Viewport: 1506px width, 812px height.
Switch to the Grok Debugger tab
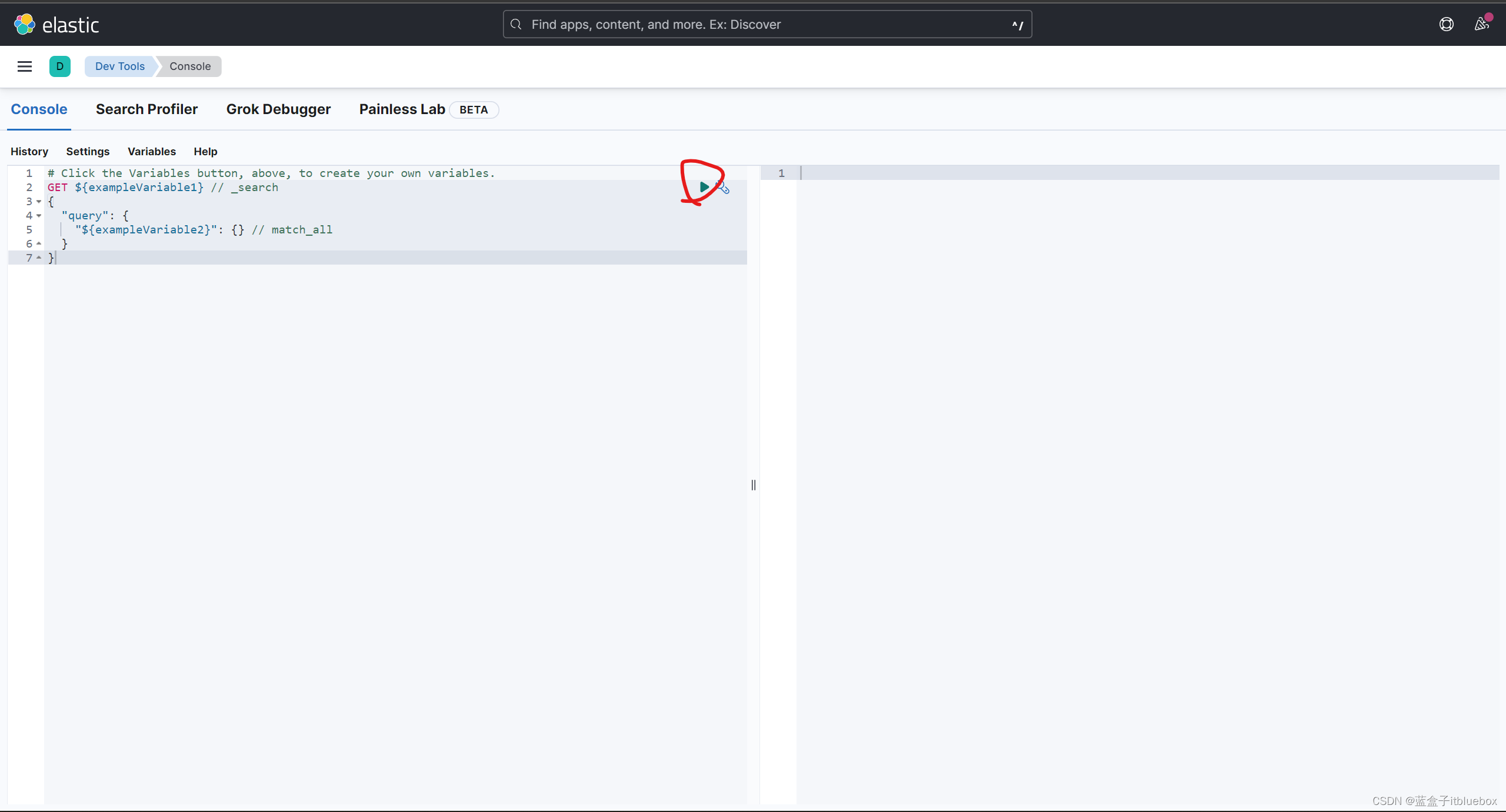point(278,109)
